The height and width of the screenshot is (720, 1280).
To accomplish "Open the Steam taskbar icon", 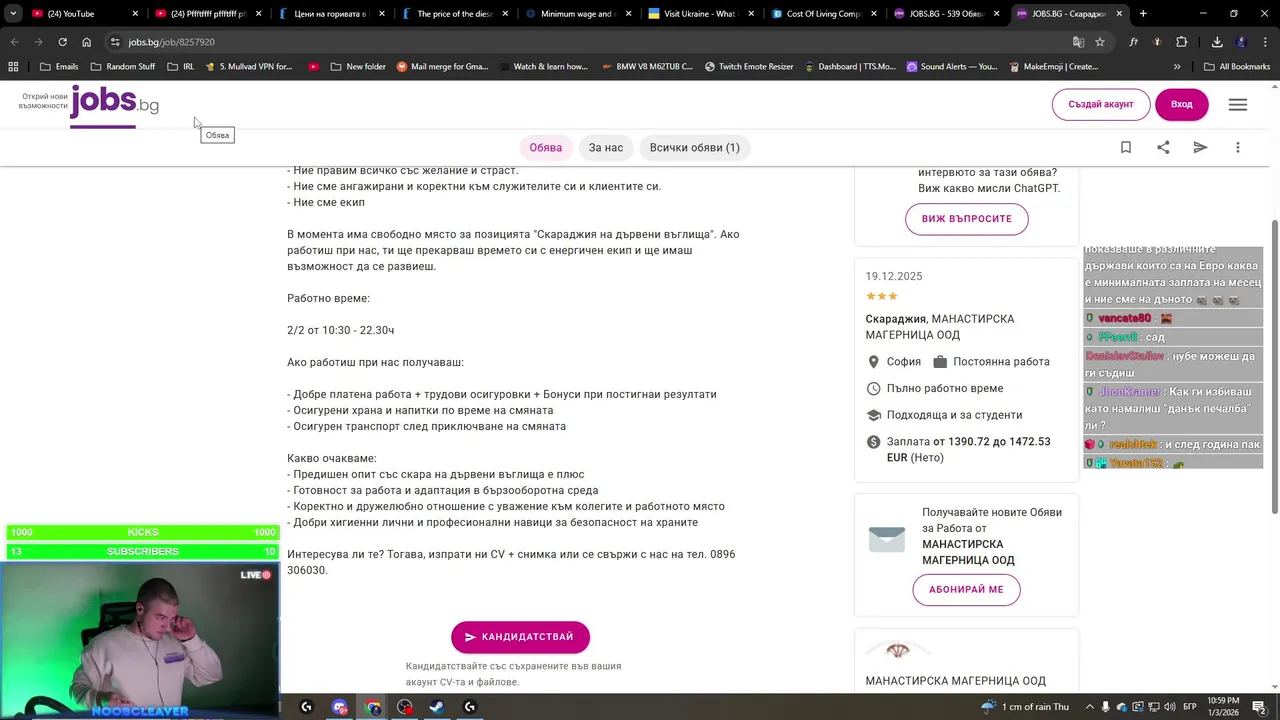I will pos(437,707).
